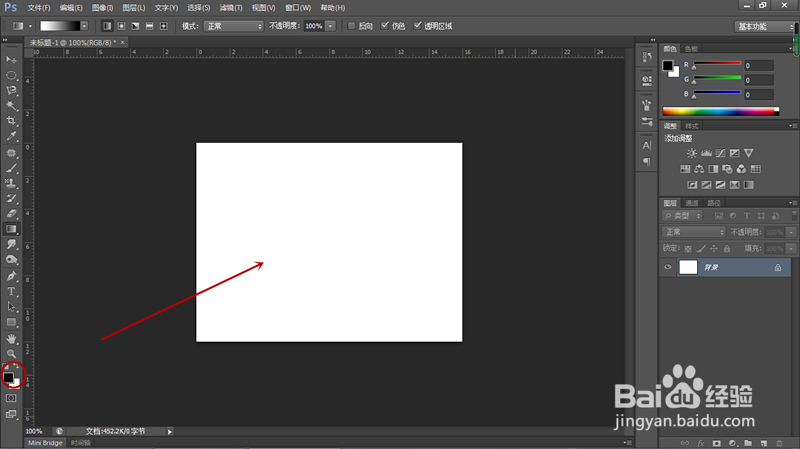The width and height of the screenshot is (800, 449).
Task: Switch to the 色板 tab
Action: pyautogui.click(x=691, y=49)
